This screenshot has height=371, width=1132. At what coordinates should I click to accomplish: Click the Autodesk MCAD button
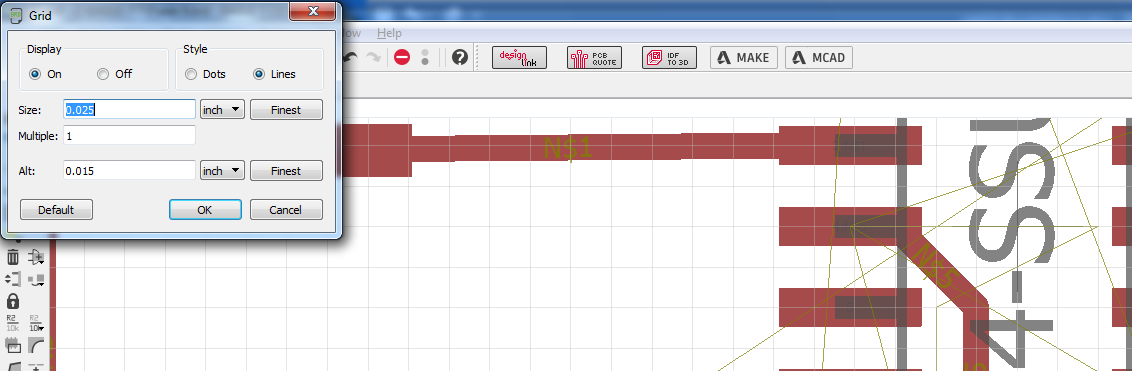(x=819, y=58)
